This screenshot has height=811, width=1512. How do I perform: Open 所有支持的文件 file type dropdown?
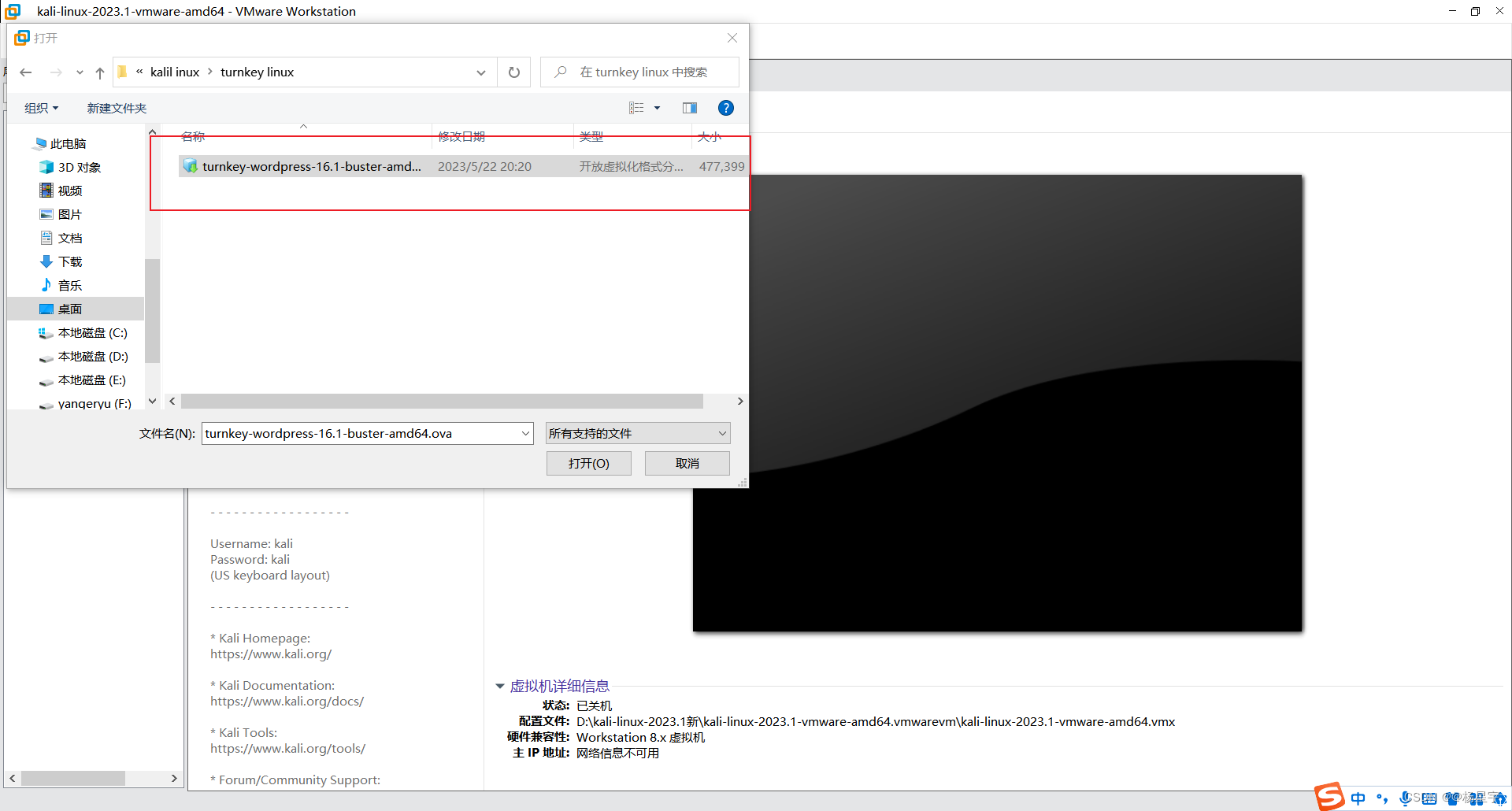click(x=638, y=433)
